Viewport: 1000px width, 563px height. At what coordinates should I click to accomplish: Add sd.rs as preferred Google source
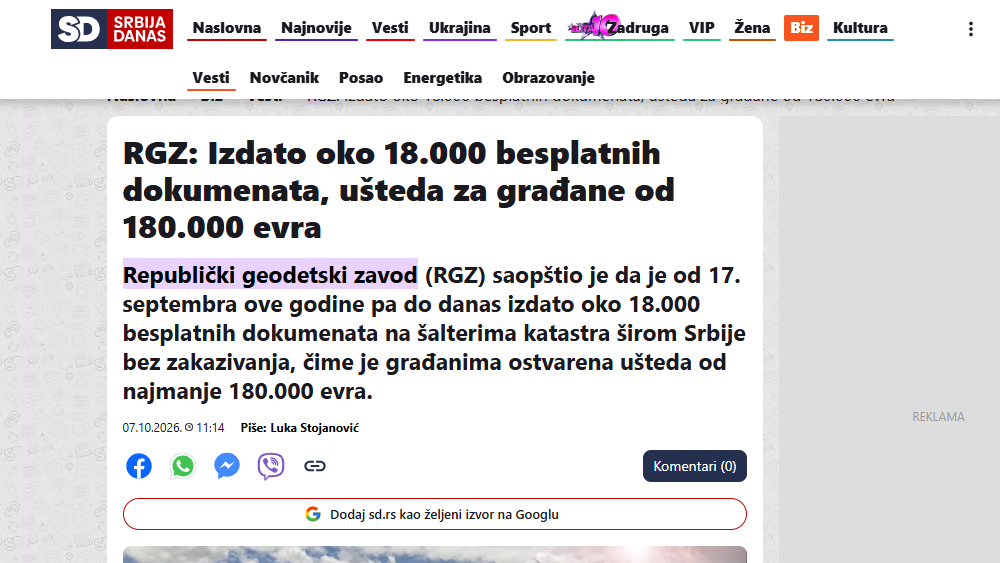click(435, 514)
